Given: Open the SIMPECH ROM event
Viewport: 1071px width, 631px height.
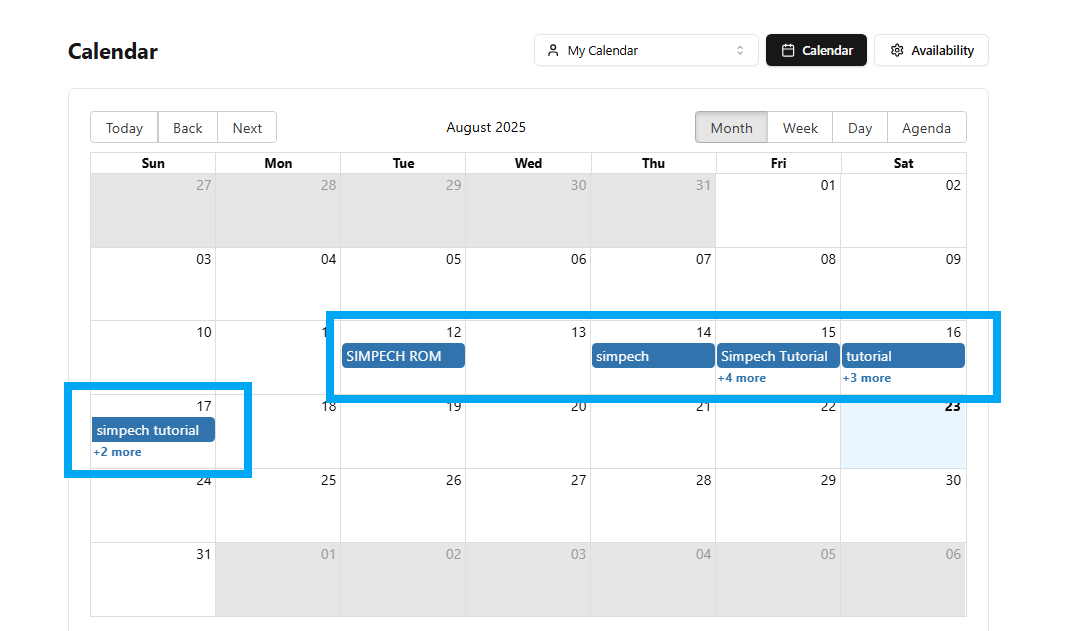Looking at the screenshot, I should click(x=403, y=356).
